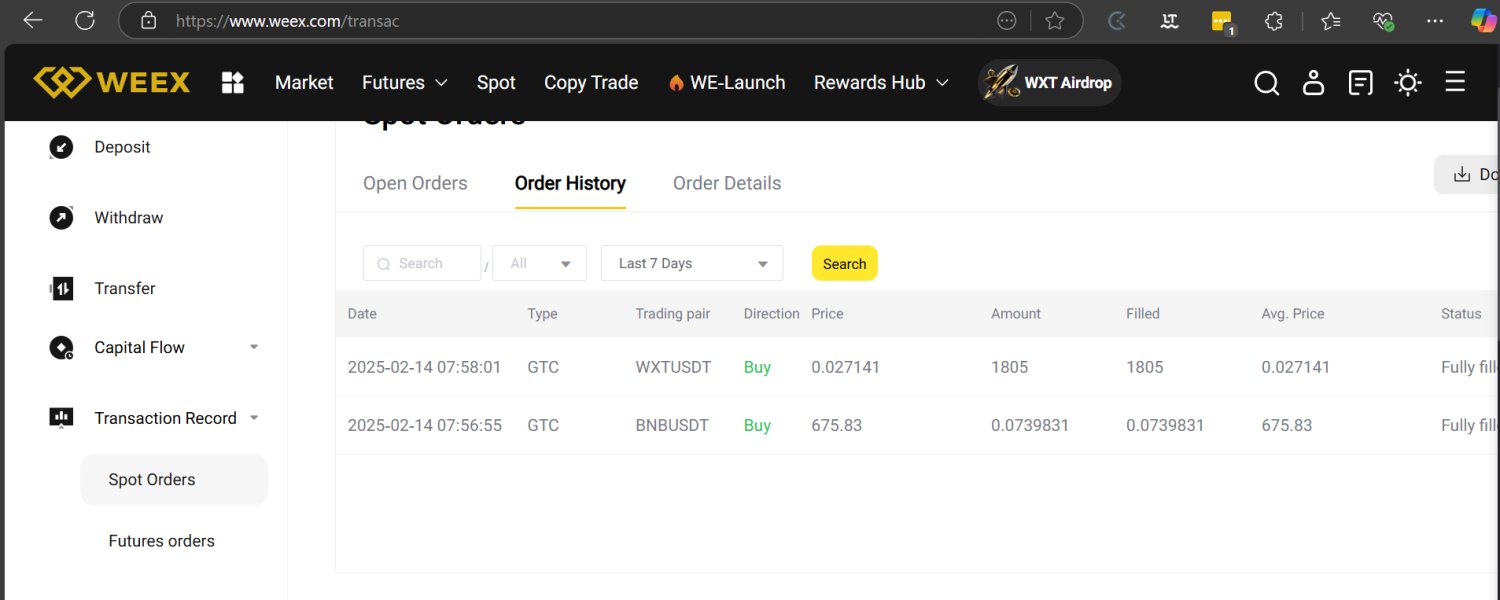Open the All quote currency dropdown
This screenshot has width=1500, height=600.
(x=540, y=263)
